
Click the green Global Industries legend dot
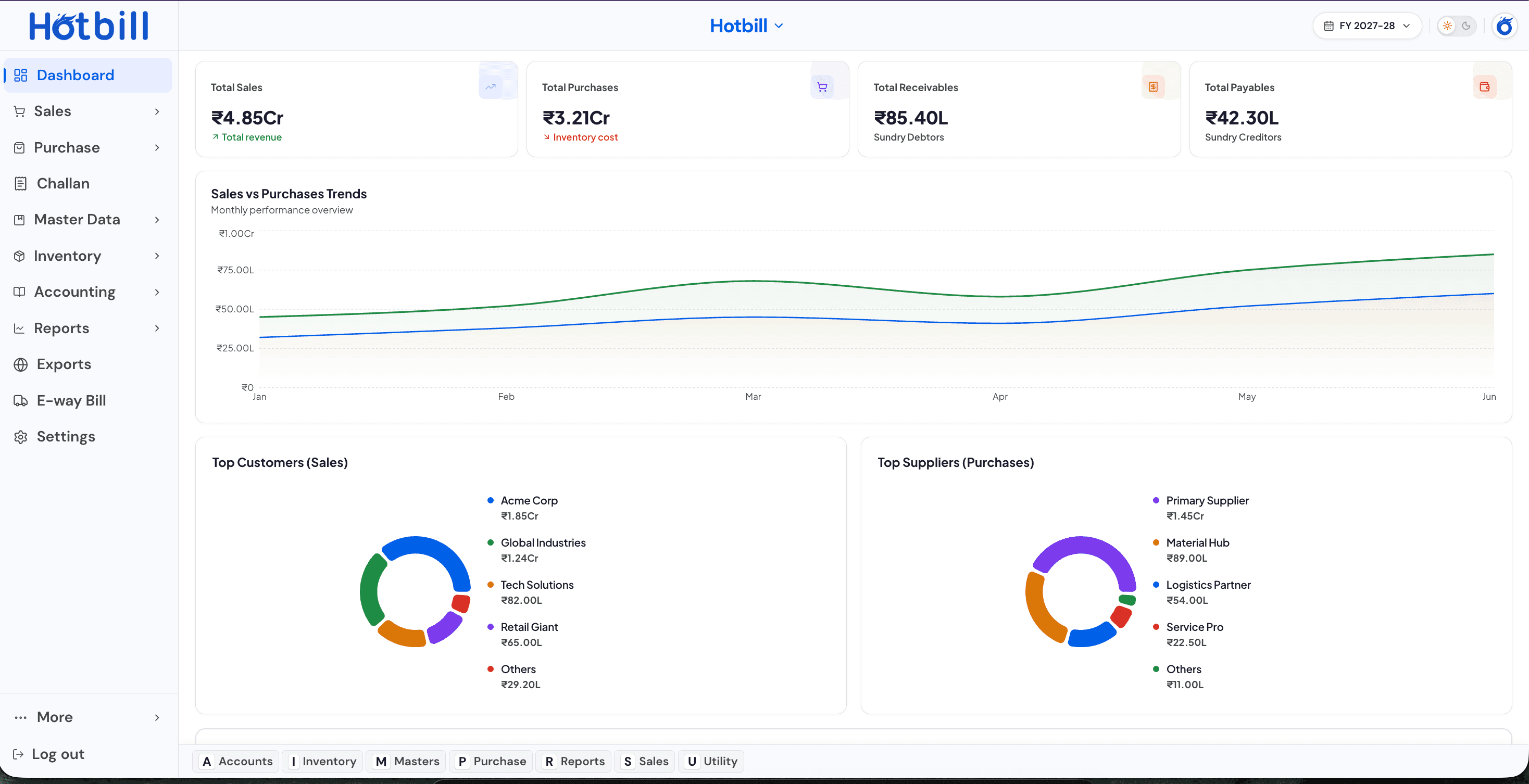point(490,542)
